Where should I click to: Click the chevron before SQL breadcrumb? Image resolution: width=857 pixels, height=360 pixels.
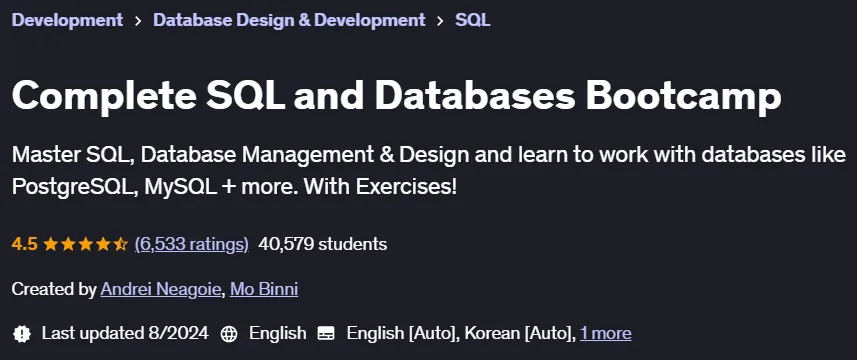(x=440, y=21)
